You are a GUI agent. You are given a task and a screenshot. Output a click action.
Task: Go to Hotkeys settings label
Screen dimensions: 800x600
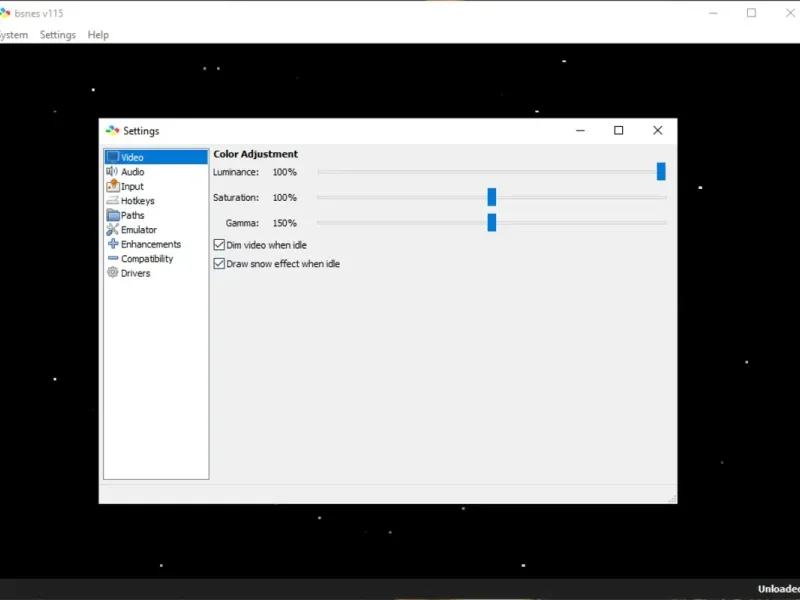click(x=138, y=201)
